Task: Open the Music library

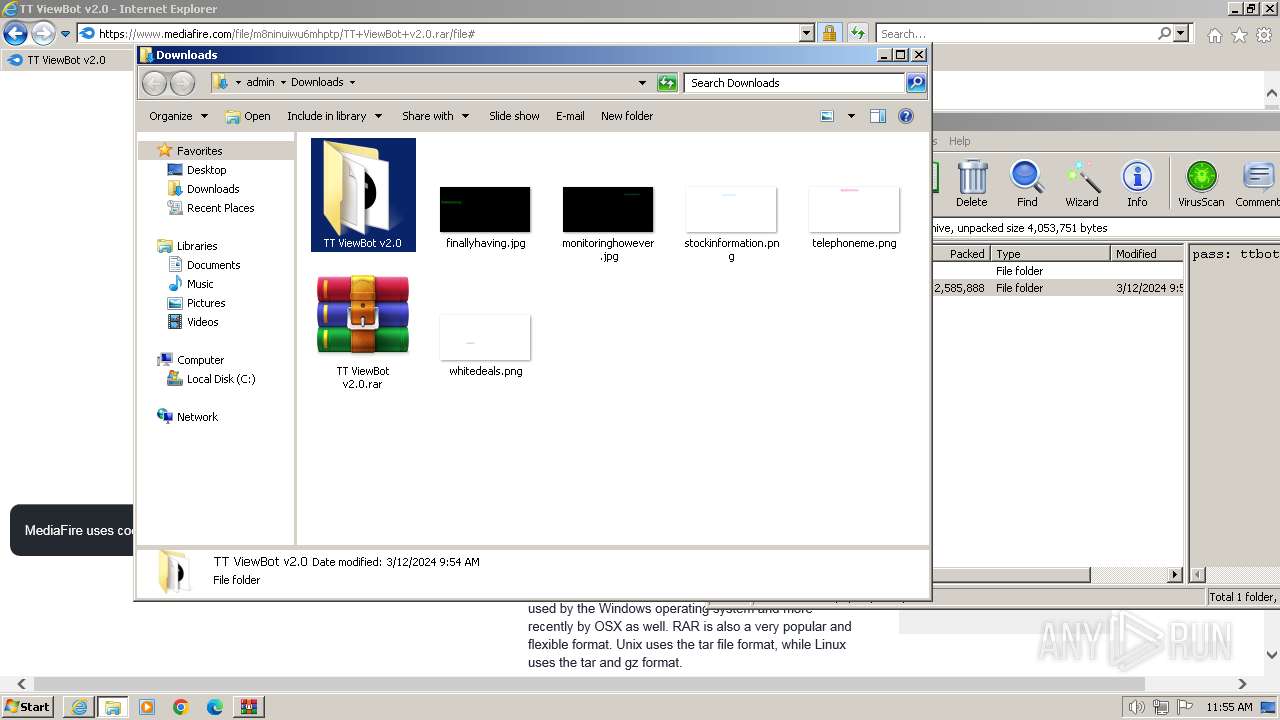Action: 200,284
